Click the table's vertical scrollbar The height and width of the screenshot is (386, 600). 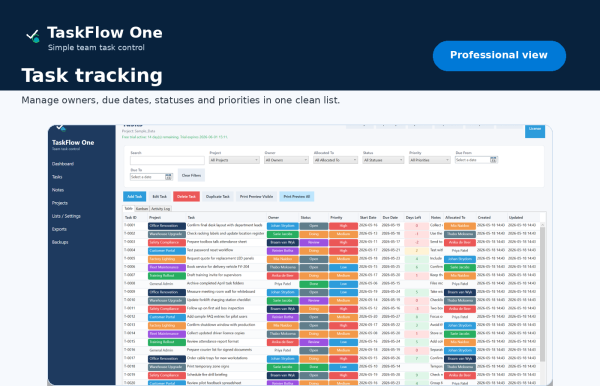542,295
